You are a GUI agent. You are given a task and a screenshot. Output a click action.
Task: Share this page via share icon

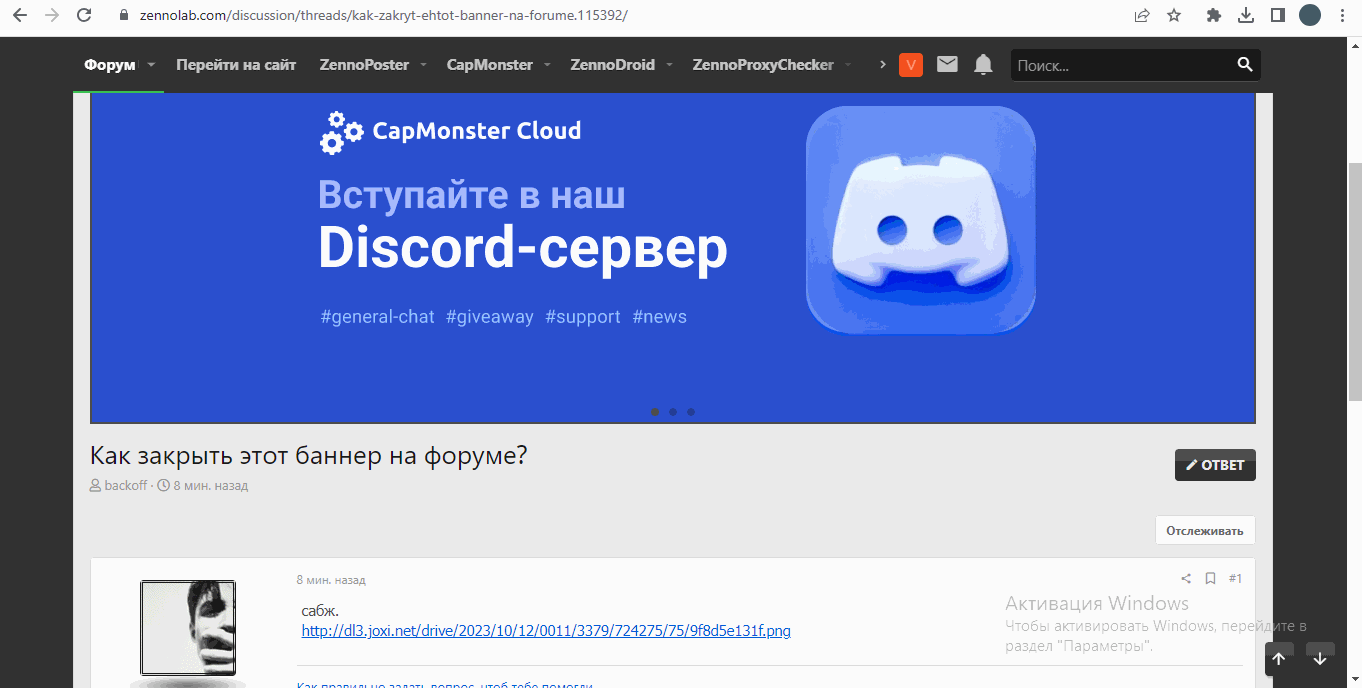[1142, 15]
